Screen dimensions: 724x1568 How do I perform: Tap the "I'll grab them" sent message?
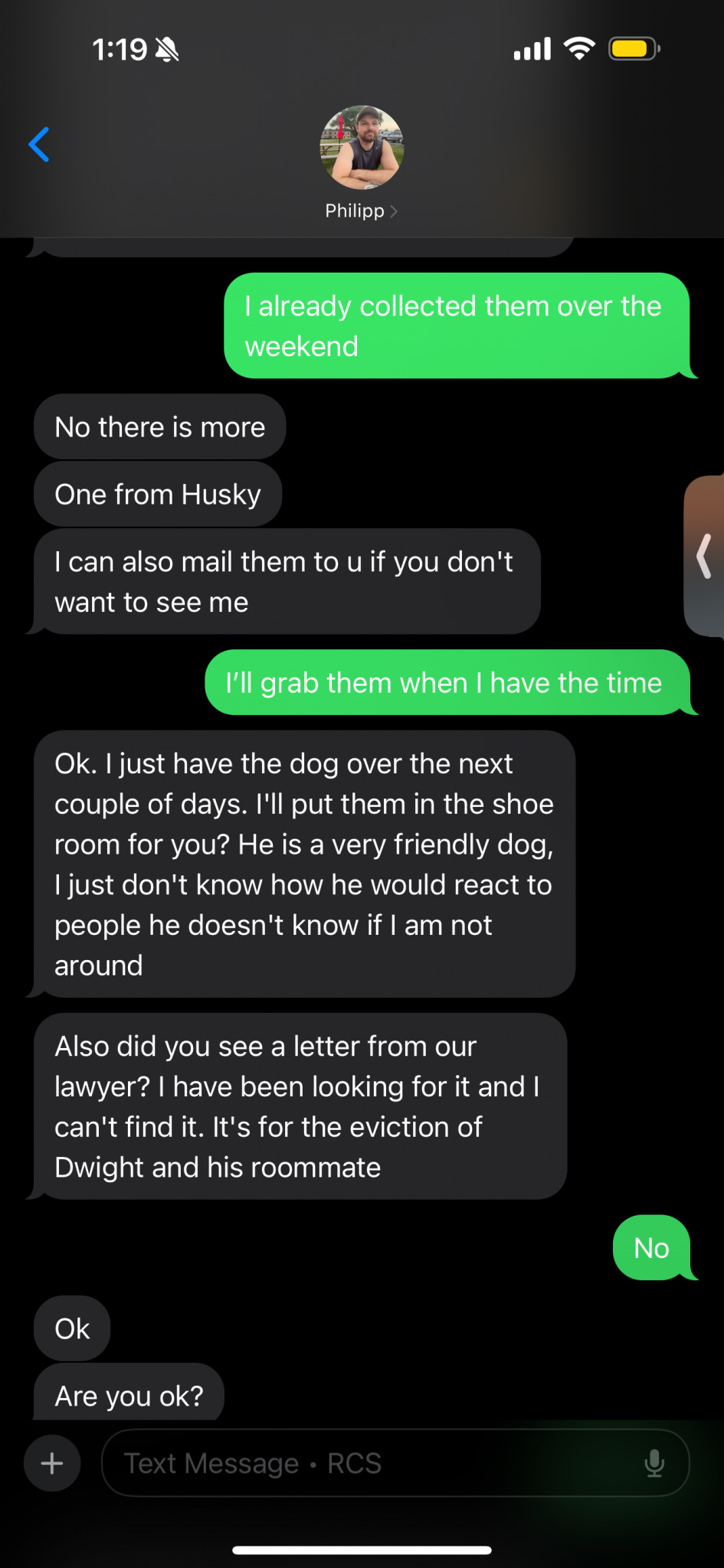click(x=448, y=683)
